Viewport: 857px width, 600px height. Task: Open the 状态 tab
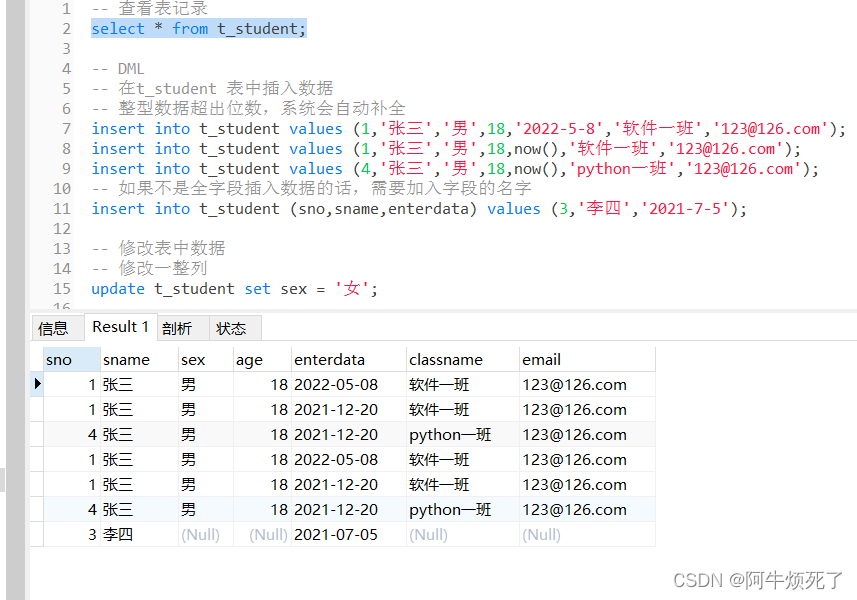[234, 328]
